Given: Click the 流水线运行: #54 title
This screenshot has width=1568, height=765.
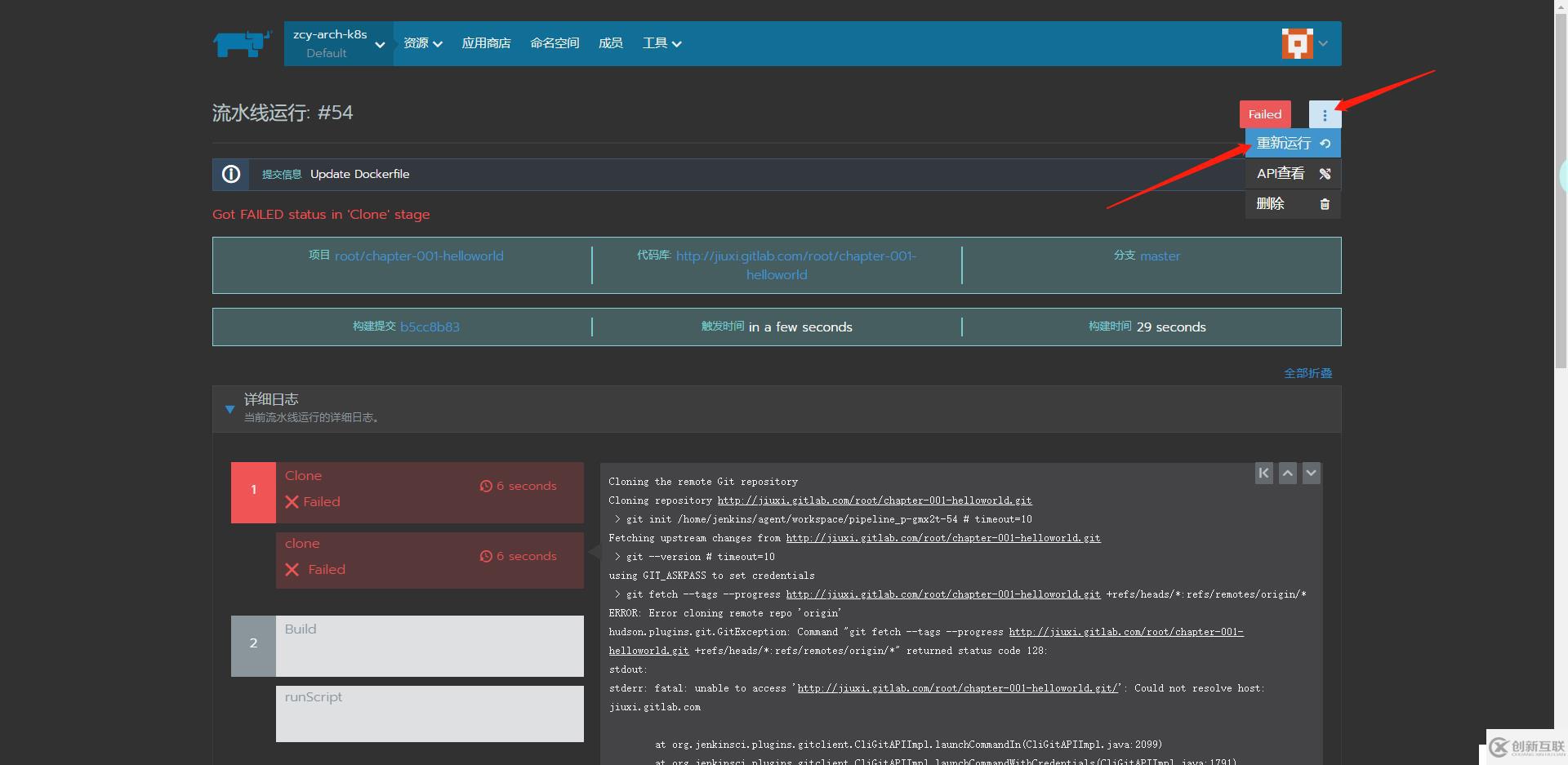Looking at the screenshot, I should pos(283,113).
